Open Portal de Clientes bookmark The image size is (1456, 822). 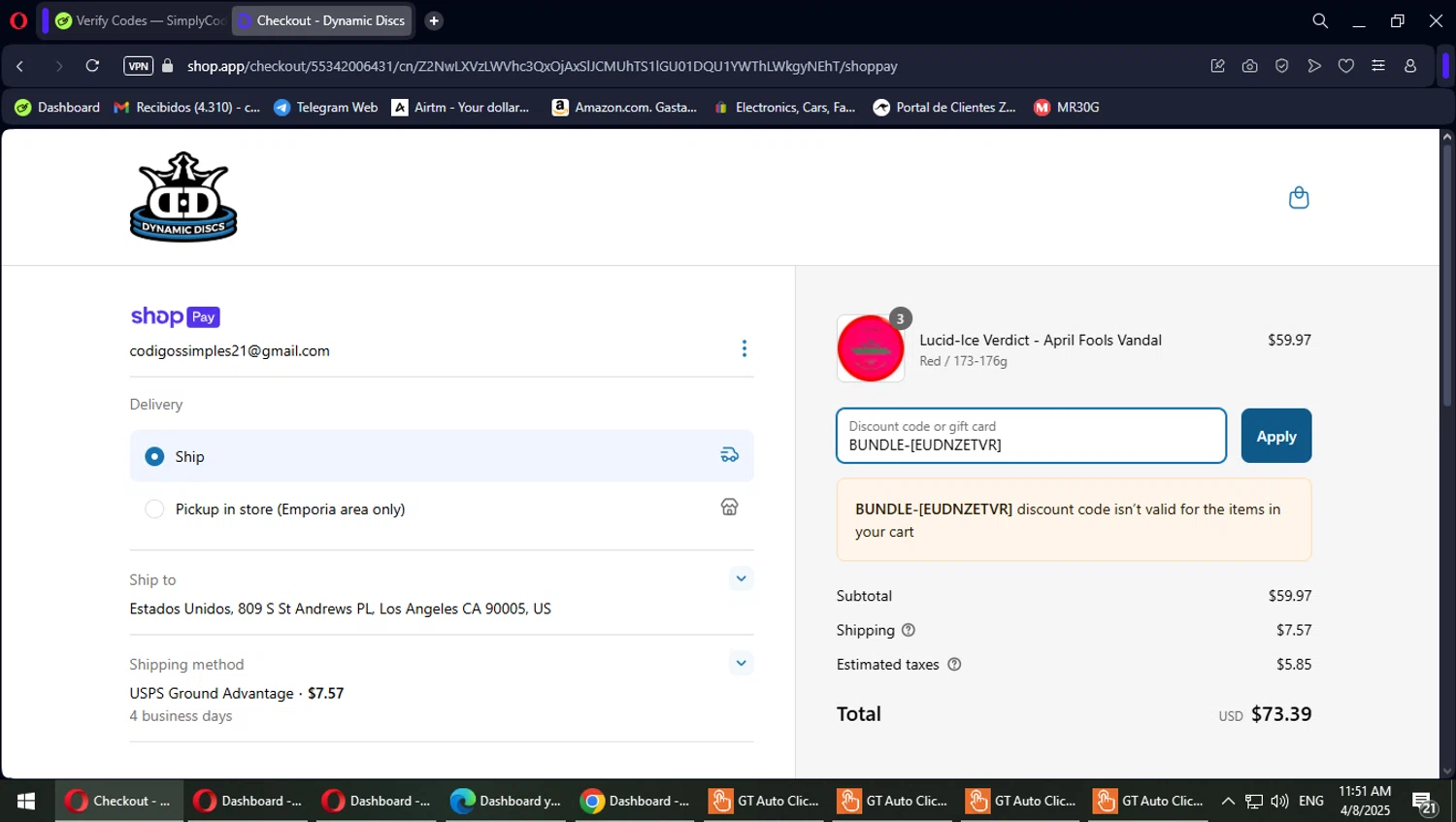[x=944, y=108]
